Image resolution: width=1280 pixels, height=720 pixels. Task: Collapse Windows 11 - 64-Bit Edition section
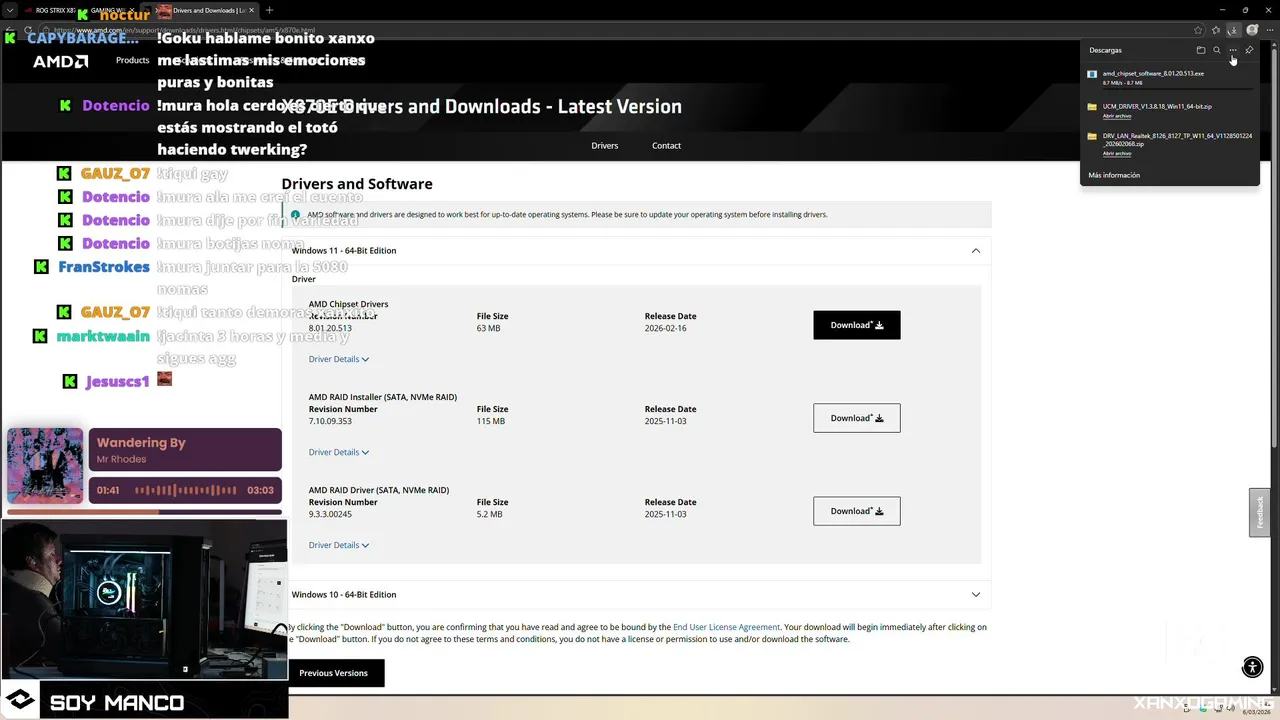coord(976,251)
